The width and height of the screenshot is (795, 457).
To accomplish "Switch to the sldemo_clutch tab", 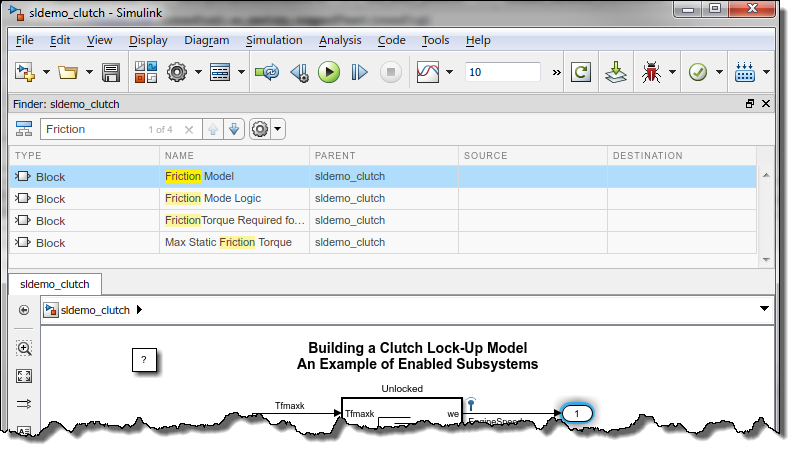I will click(x=55, y=284).
